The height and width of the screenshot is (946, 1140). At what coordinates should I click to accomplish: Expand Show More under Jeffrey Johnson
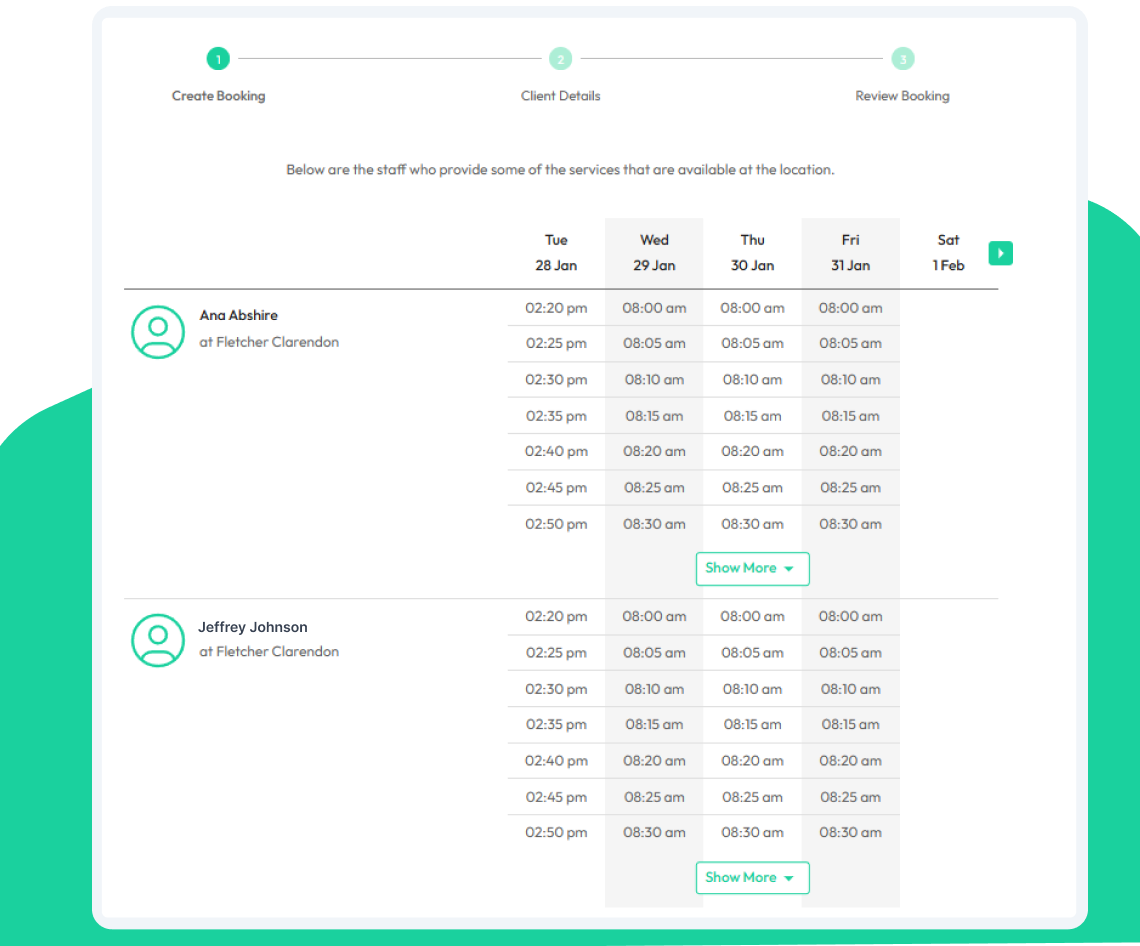click(752, 878)
